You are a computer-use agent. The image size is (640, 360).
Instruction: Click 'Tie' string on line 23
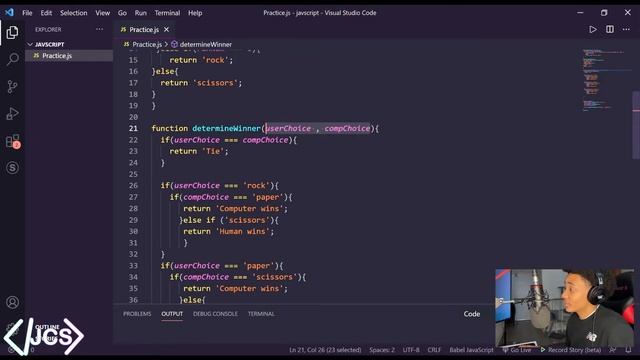pos(213,151)
